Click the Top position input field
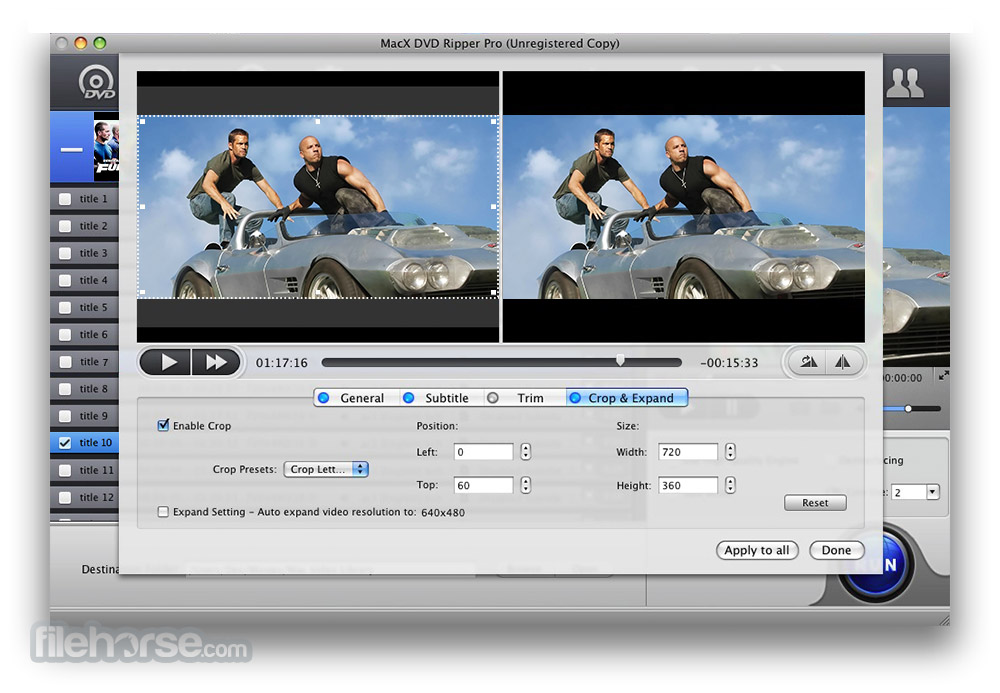 point(483,485)
